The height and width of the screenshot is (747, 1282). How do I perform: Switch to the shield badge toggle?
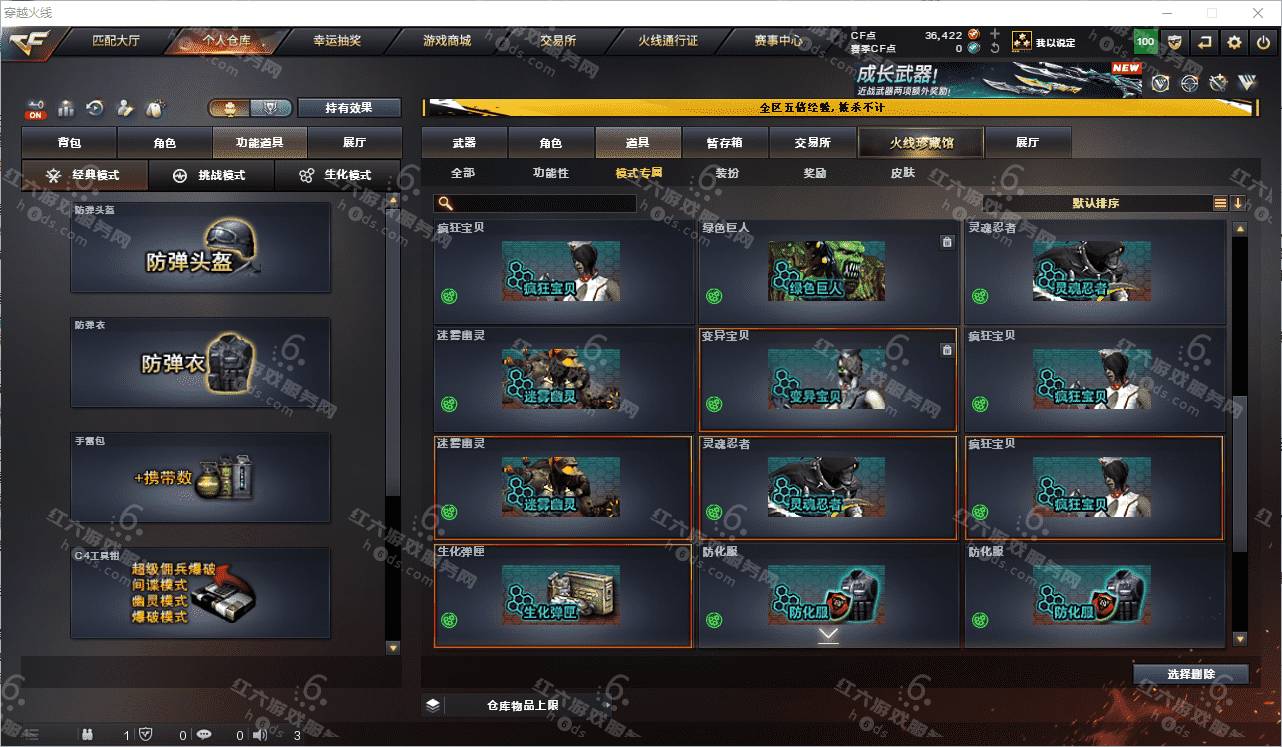click(271, 108)
